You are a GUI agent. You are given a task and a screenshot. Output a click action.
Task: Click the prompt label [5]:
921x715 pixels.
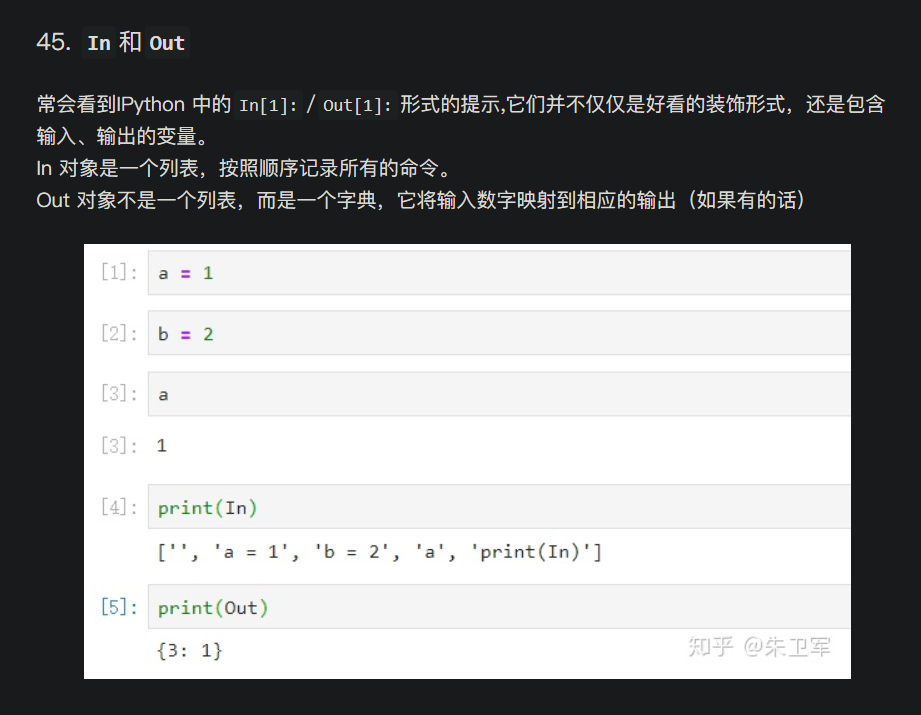click(117, 608)
